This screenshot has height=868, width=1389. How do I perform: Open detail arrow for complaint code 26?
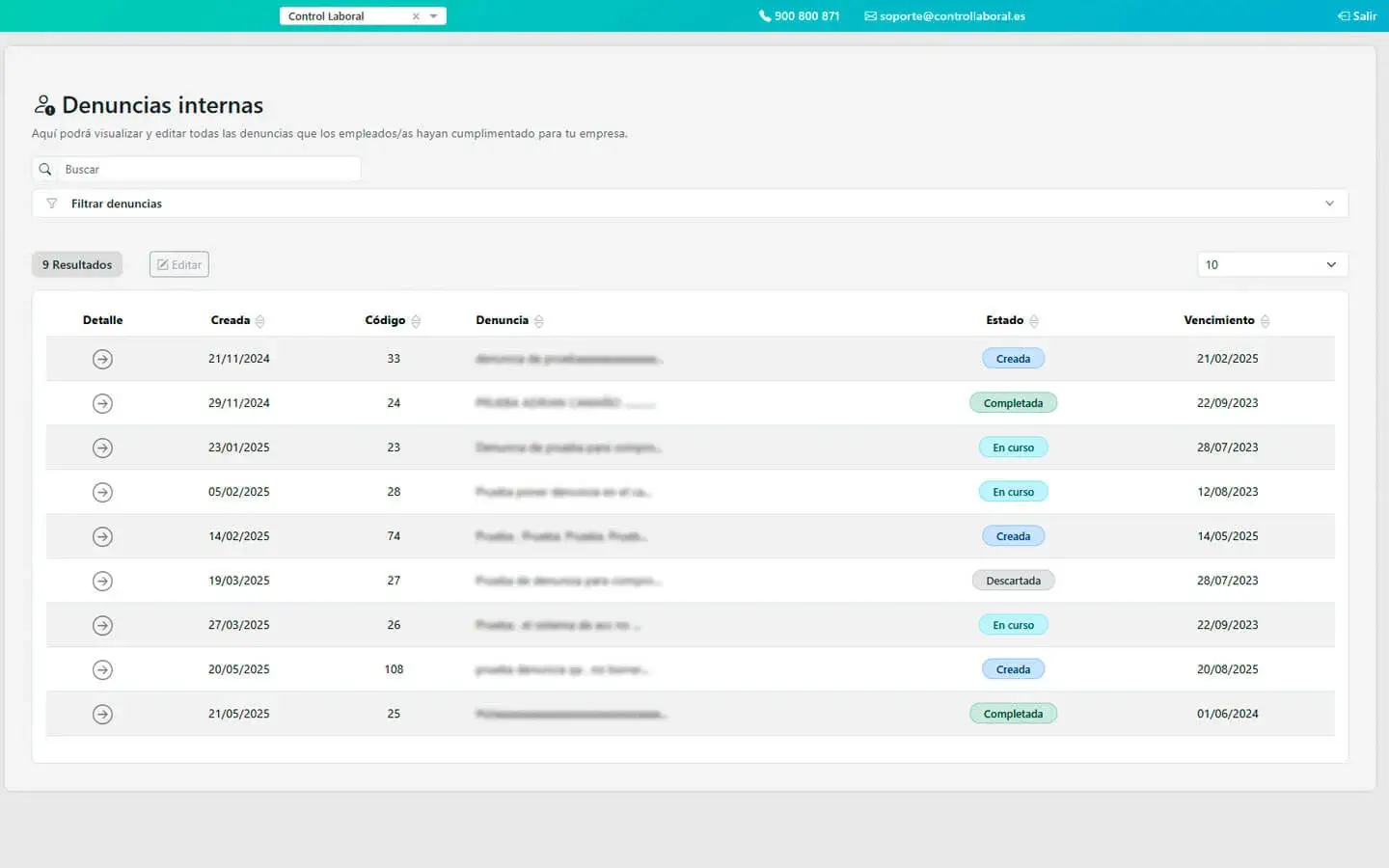click(102, 625)
